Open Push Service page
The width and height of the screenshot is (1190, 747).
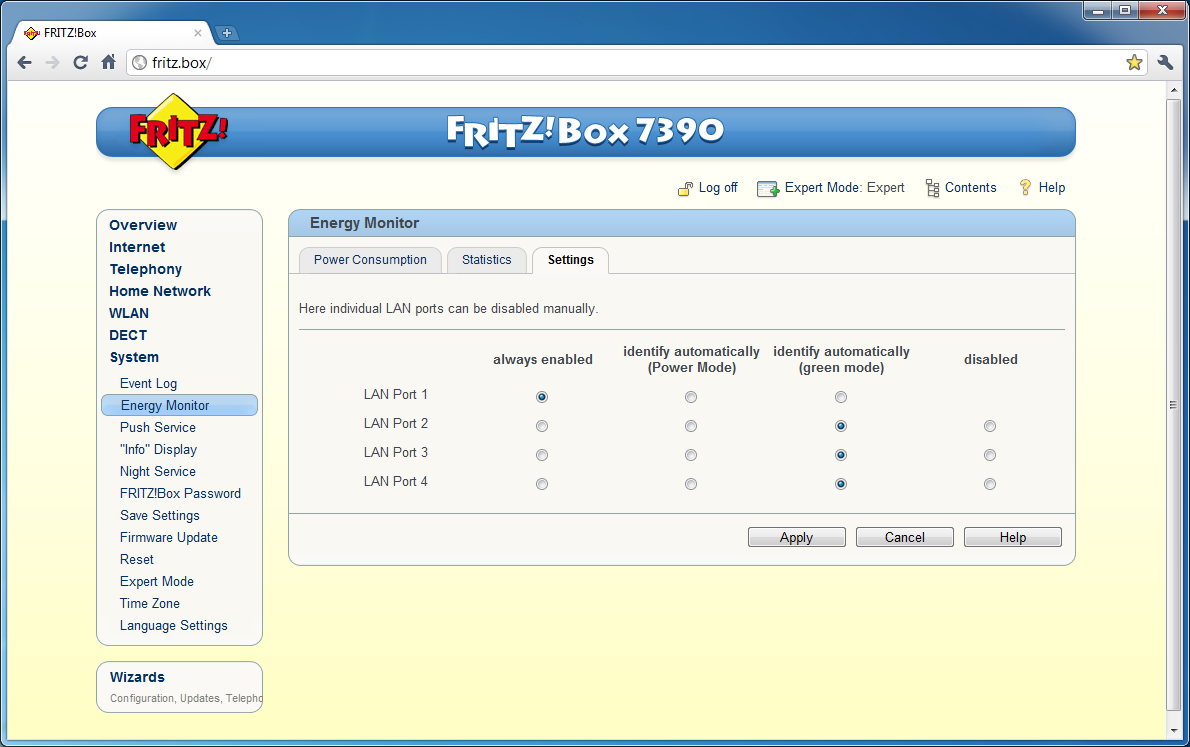point(157,427)
